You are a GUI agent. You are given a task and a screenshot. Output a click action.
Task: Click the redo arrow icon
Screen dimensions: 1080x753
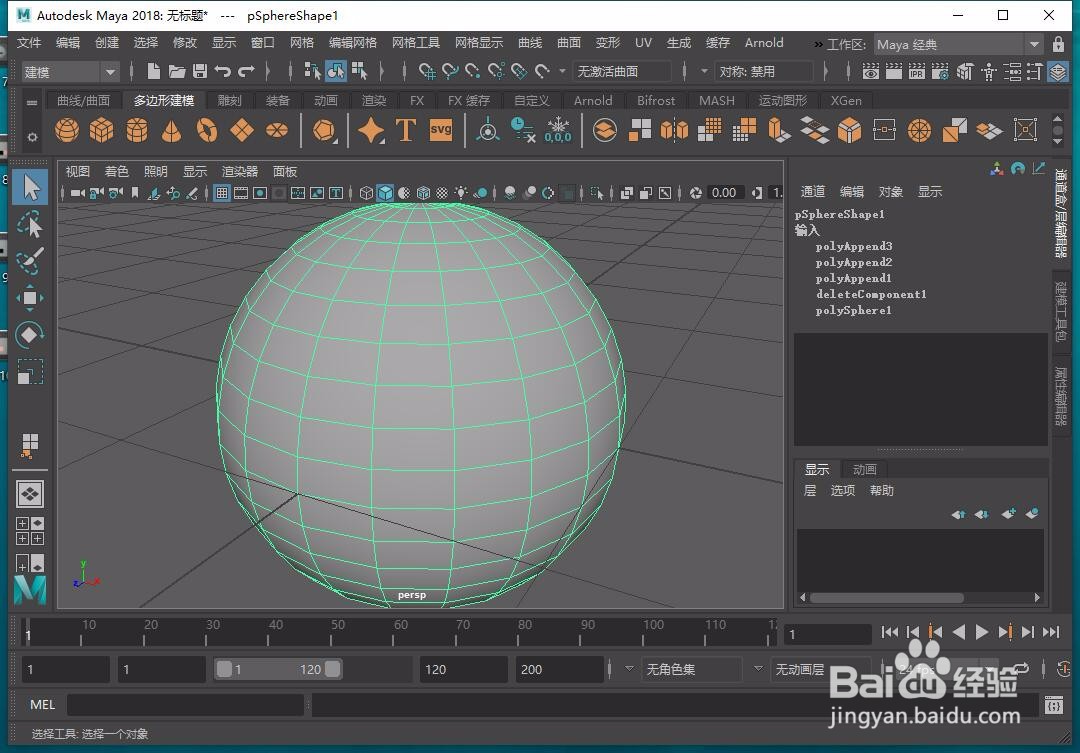click(x=246, y=71)
